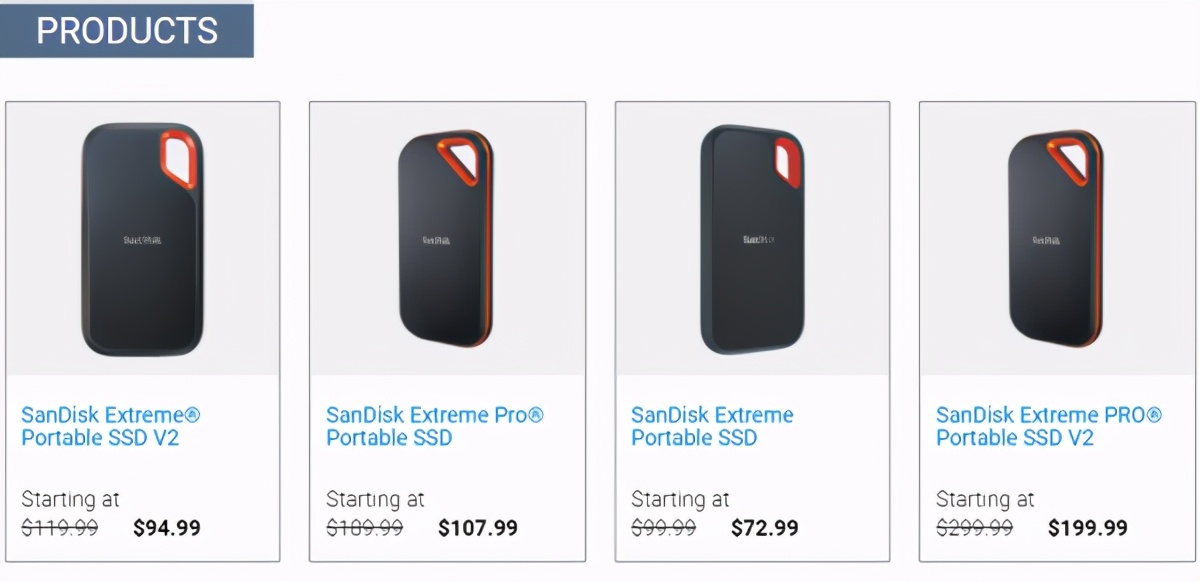
Task: Click the crossed-out $299.99 price
Action: 975,528
